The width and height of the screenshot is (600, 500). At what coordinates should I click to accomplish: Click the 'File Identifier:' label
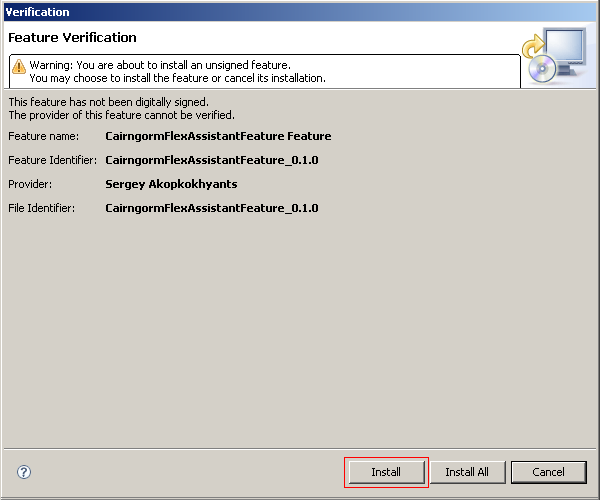coord(45,208)
